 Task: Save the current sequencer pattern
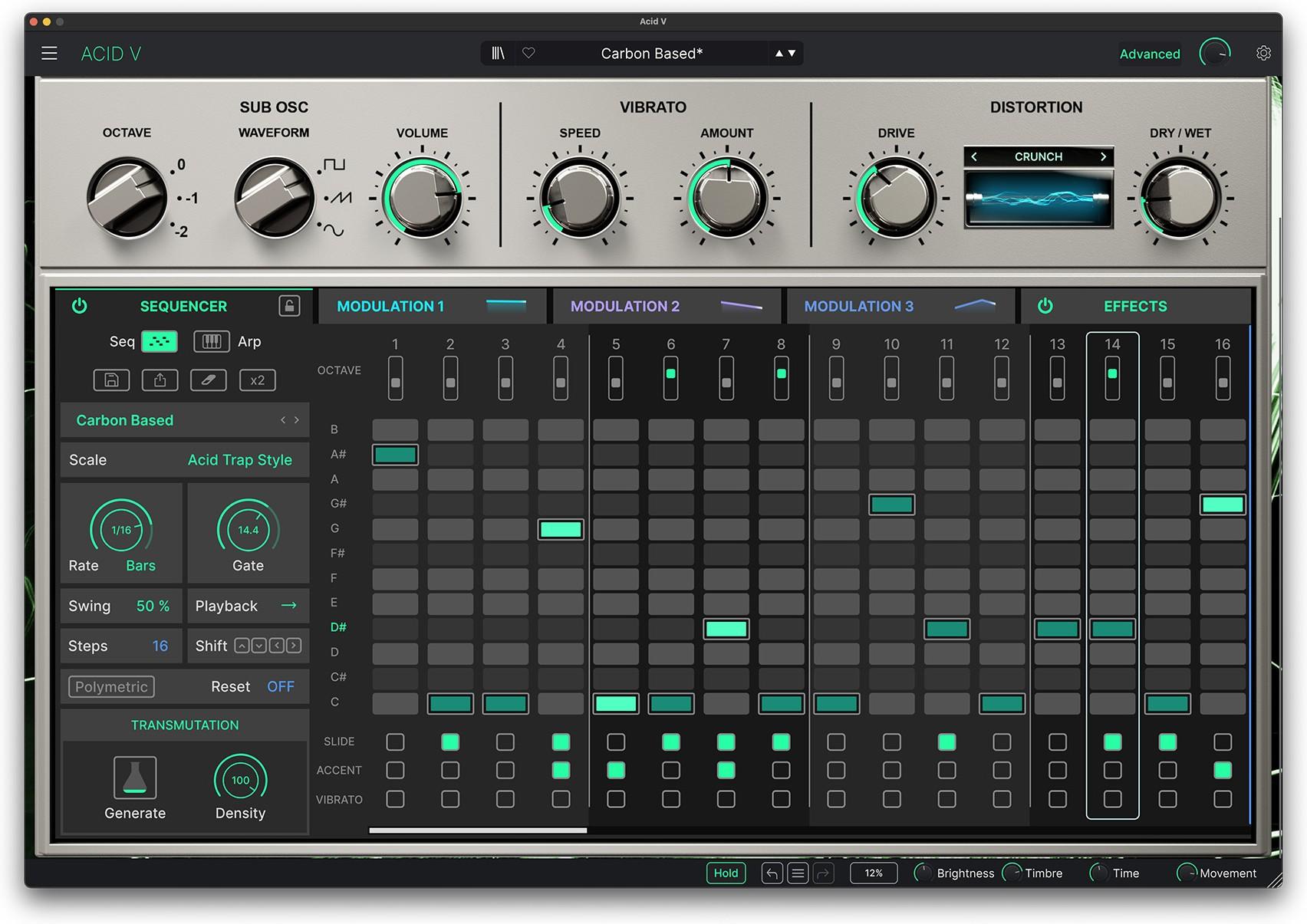coord(111,380)
